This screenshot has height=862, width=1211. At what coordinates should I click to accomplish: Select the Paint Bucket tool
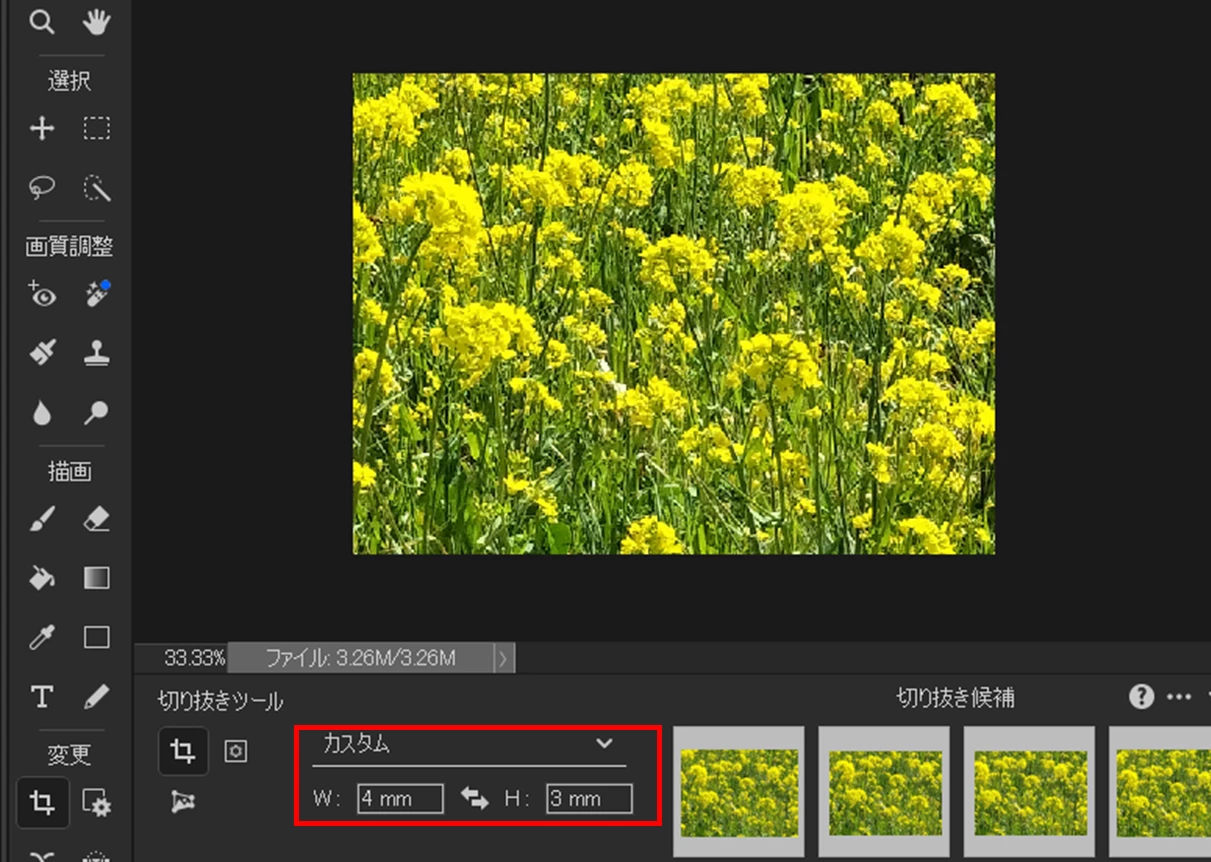[42, 578]
